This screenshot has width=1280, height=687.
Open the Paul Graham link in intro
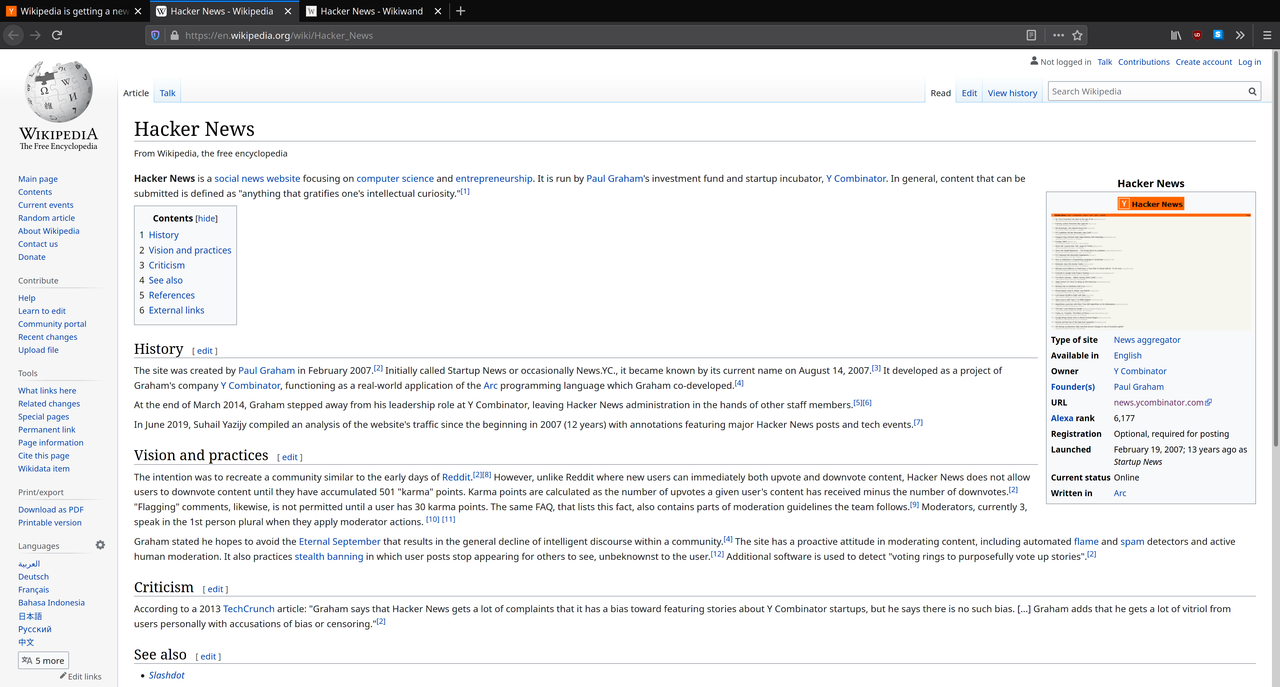pos(616,178)
